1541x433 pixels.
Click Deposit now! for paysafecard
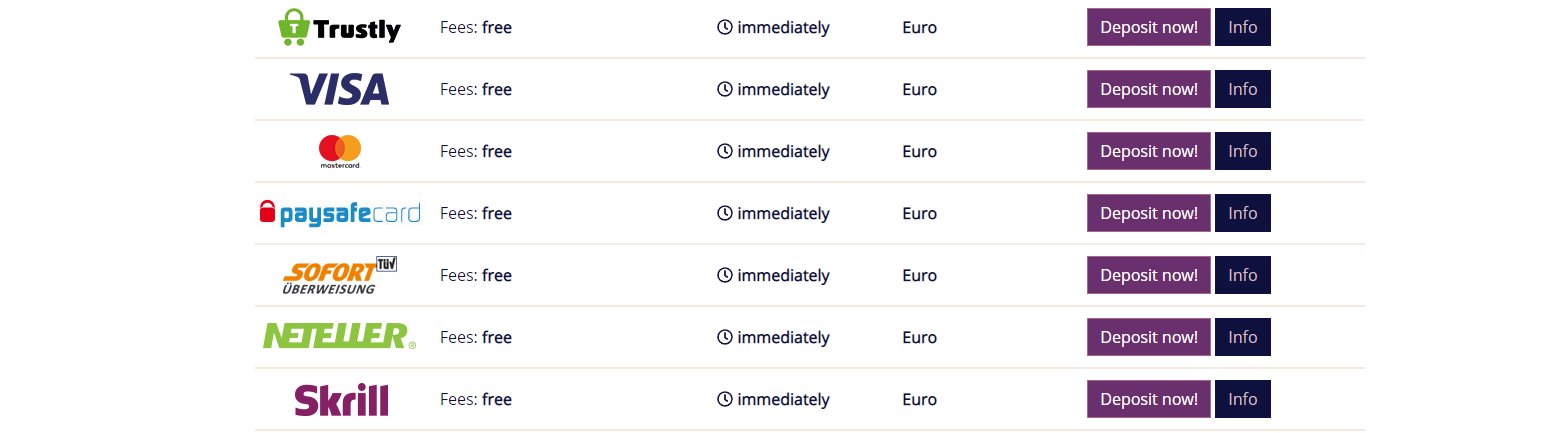click(1149, 213)
